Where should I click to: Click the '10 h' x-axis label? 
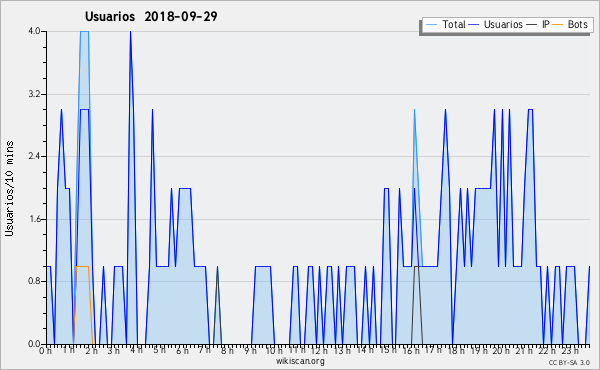pos(274,351)
